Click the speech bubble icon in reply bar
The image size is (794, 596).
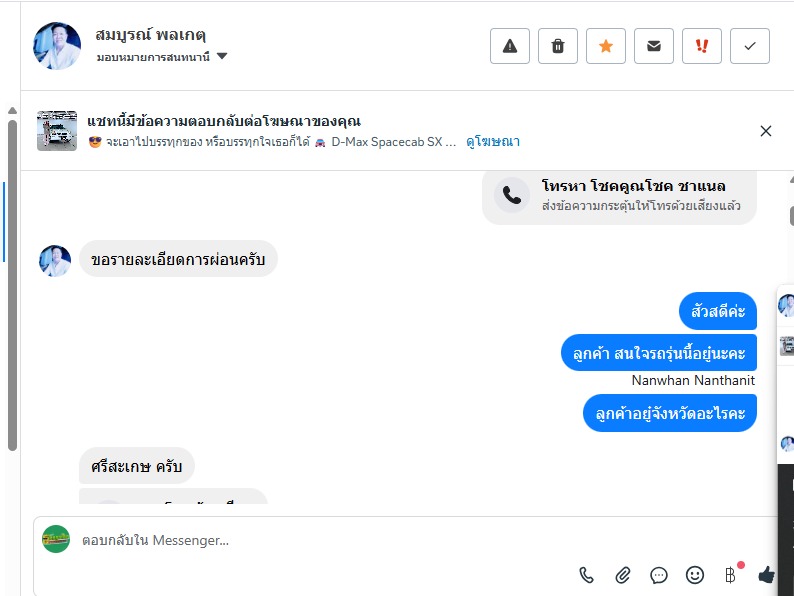click(659, 575)
